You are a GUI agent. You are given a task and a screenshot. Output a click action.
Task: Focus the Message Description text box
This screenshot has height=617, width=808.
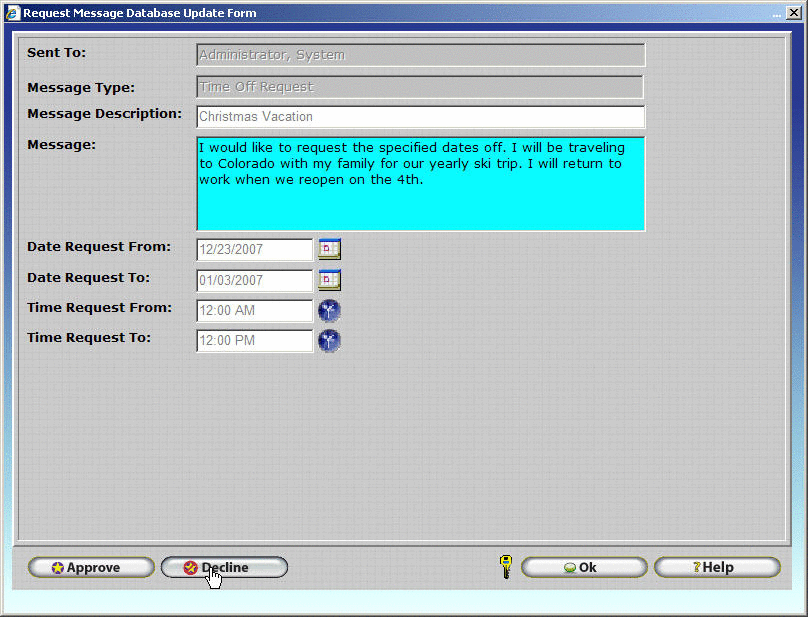click(x=420, y=117)
